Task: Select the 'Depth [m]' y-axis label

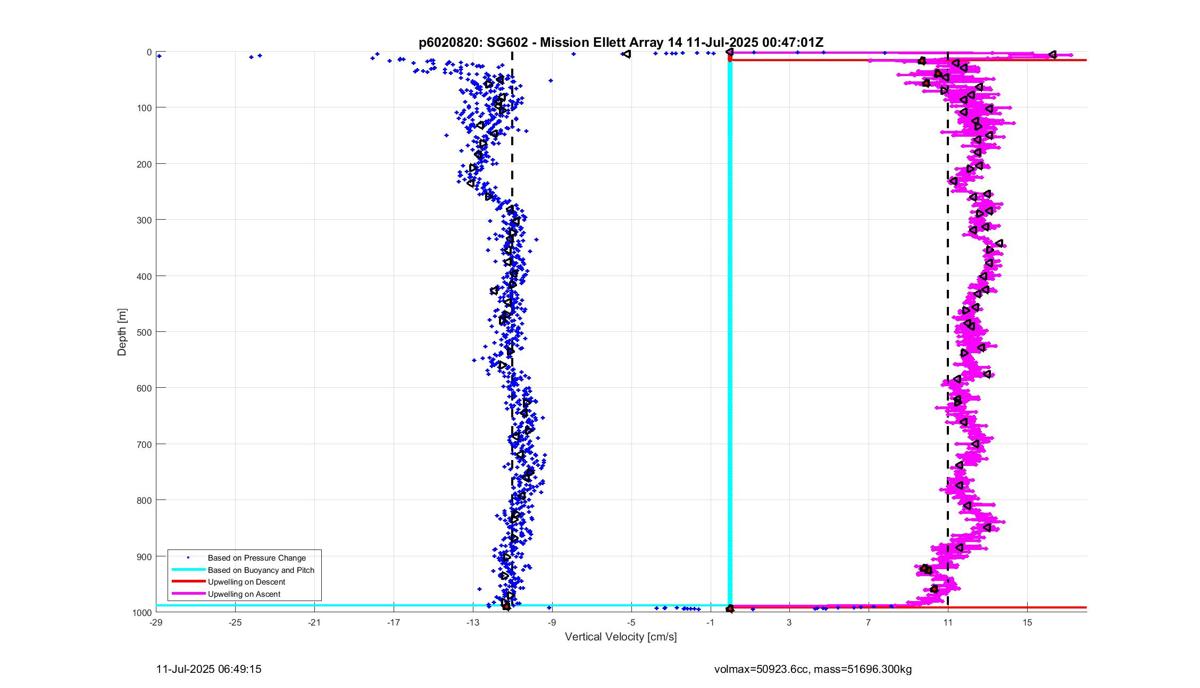Action: [122, 332]
